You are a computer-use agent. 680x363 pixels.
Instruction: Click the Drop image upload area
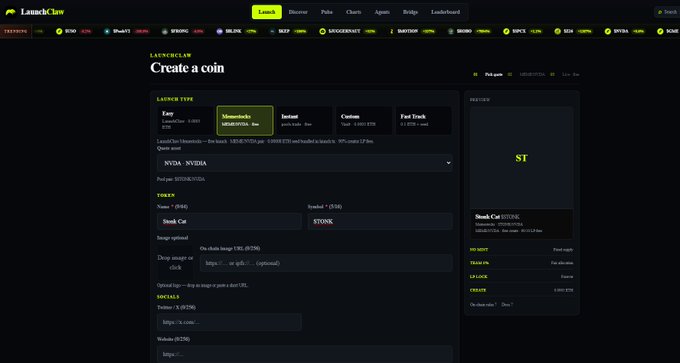click(x=175, y=262)
